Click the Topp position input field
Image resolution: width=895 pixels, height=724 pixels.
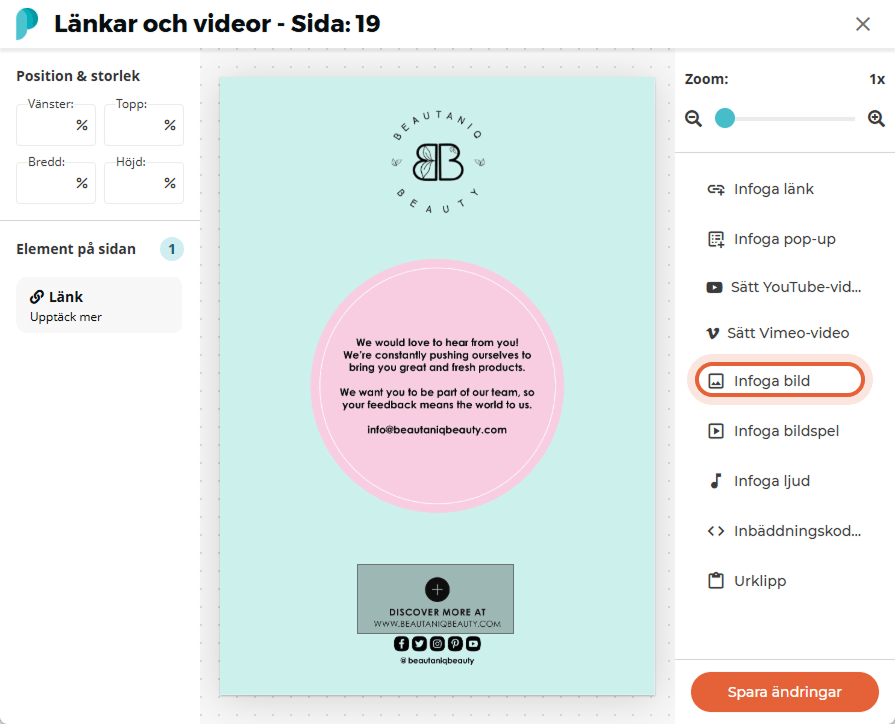[x=144, y=125]
